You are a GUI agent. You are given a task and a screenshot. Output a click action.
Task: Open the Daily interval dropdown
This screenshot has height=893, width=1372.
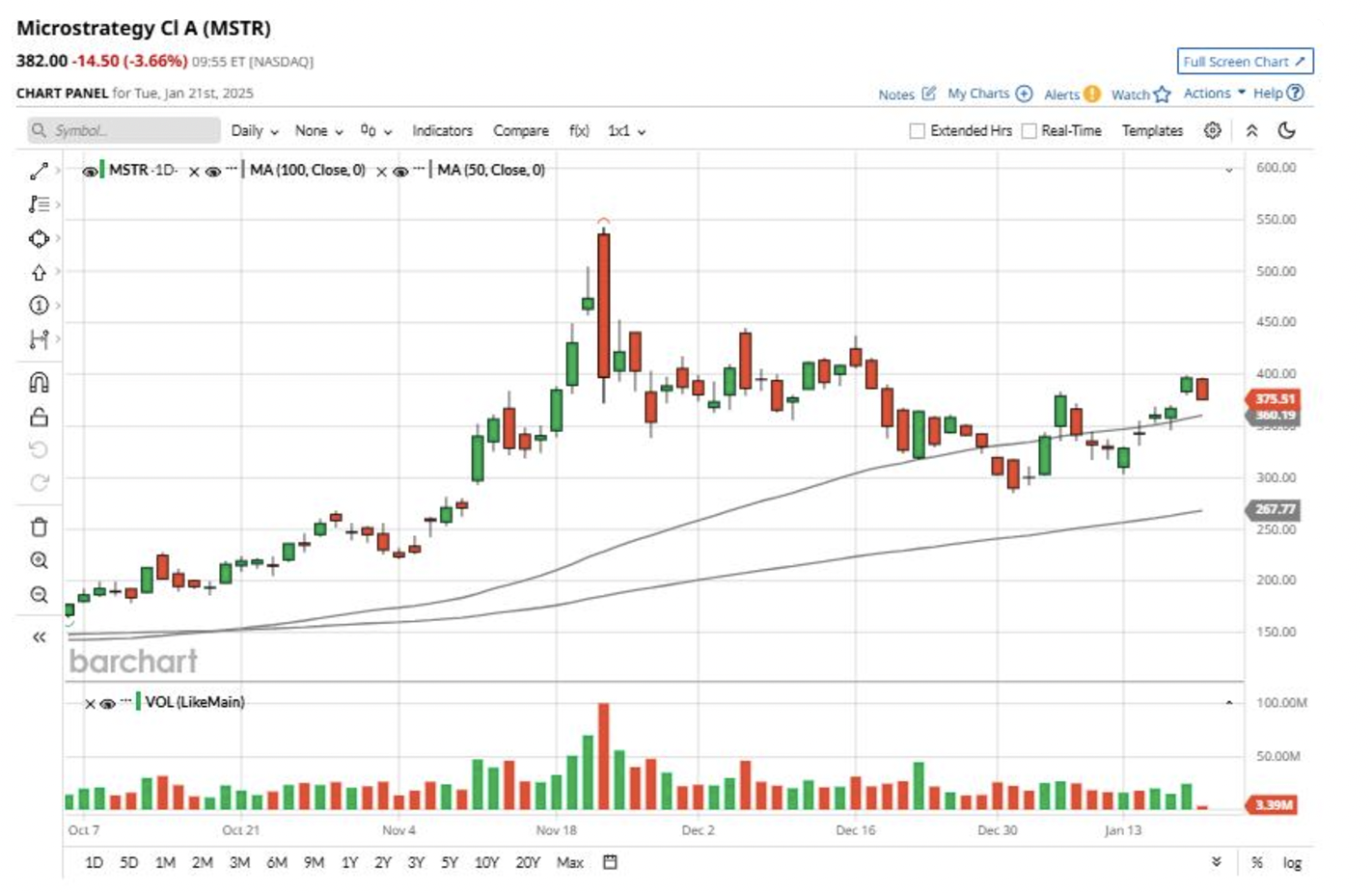pyautogui.click(x=254, y=131)
